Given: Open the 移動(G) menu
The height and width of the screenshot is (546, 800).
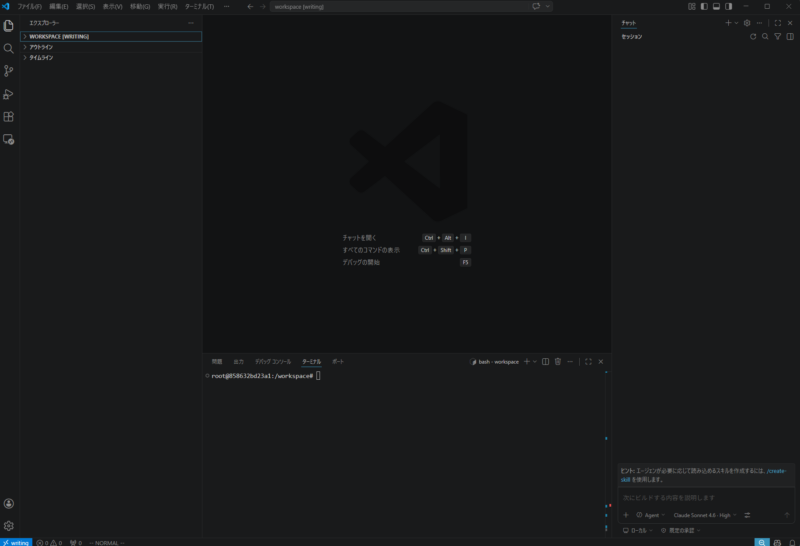Looking at the screenshot, I should 140,7.
